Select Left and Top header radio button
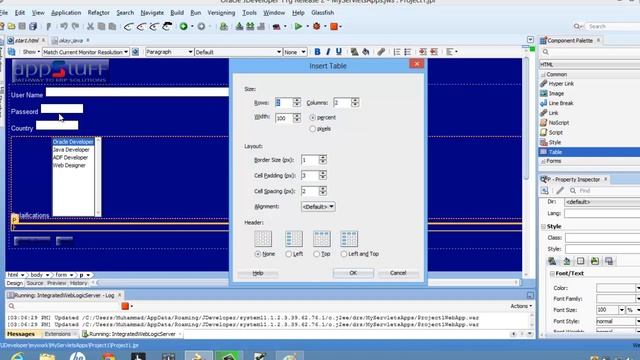640x360 pixels. click(344, 254)
